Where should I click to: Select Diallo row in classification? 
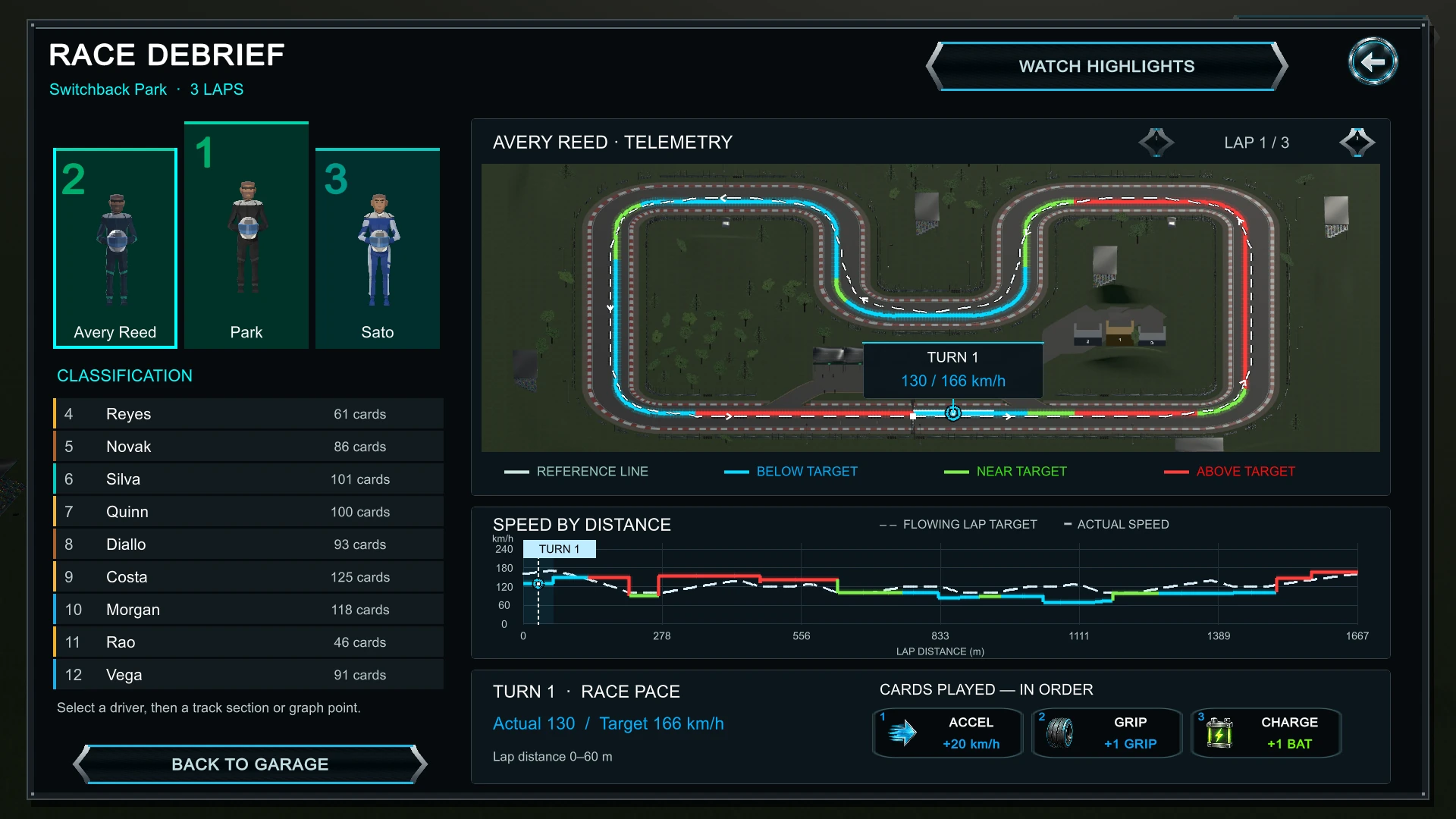pos(248,544)
